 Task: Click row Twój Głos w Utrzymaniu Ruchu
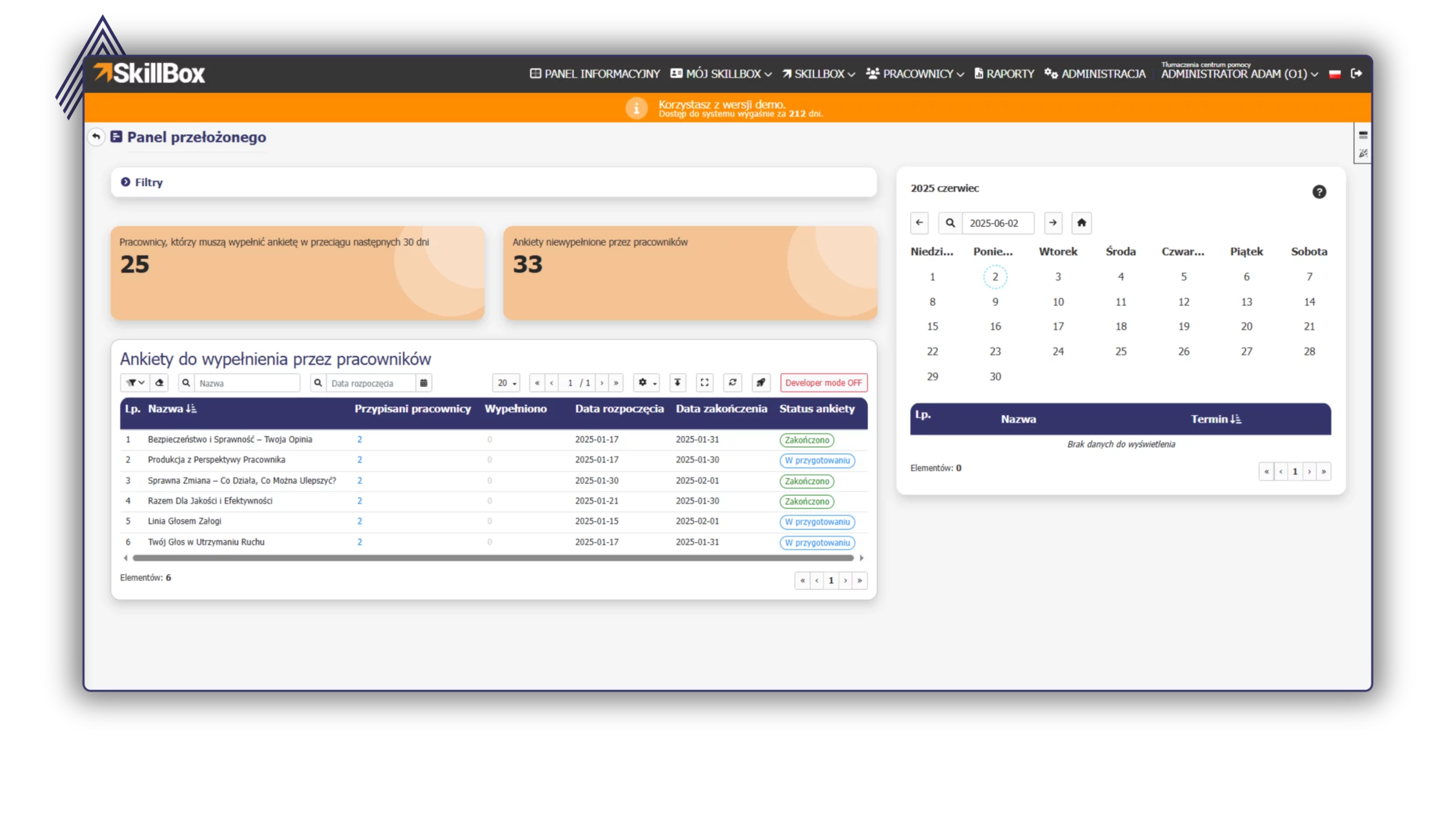(493, 542)
